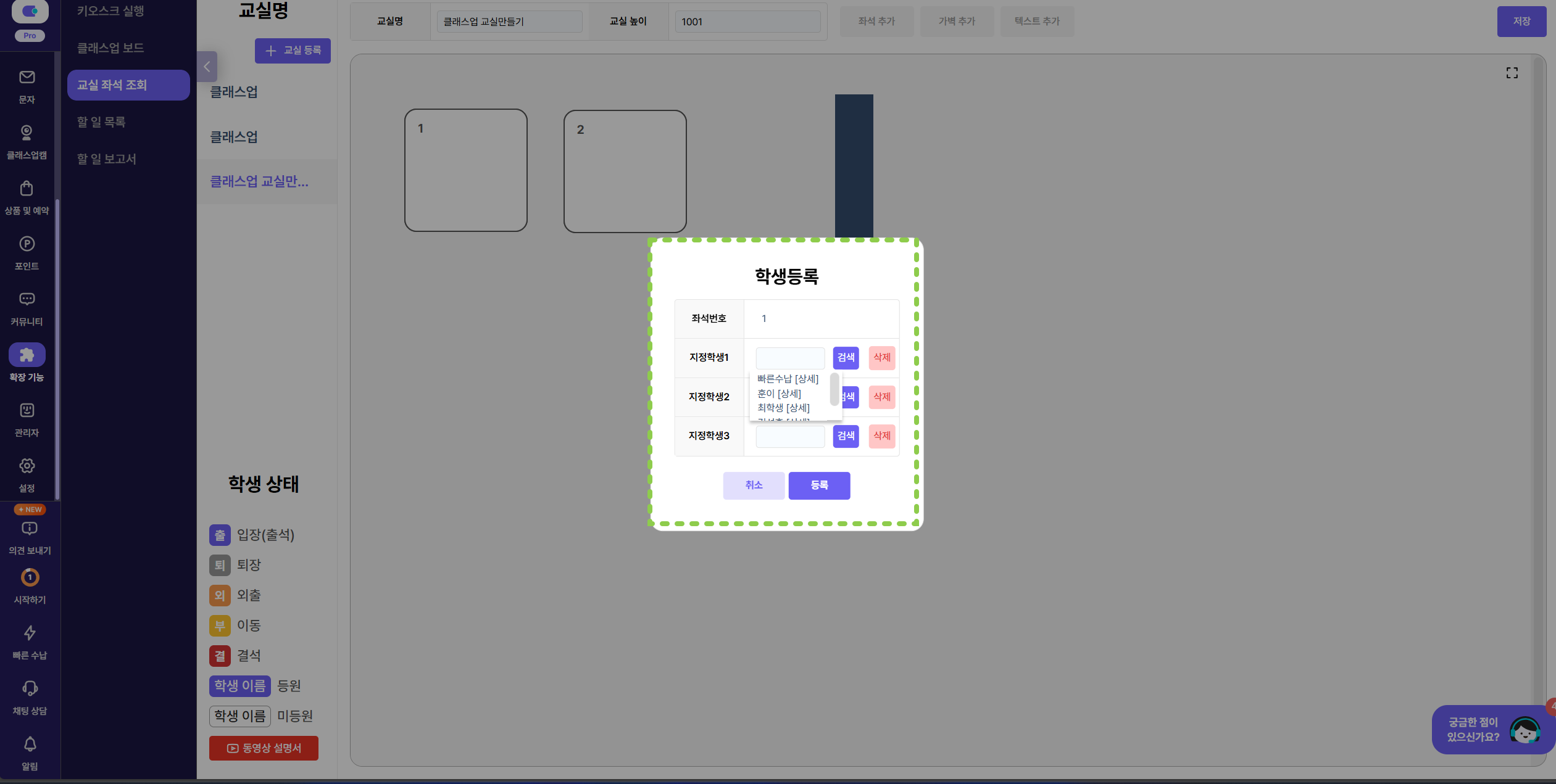Click the 포인트 P icon

tap(27, 244)
